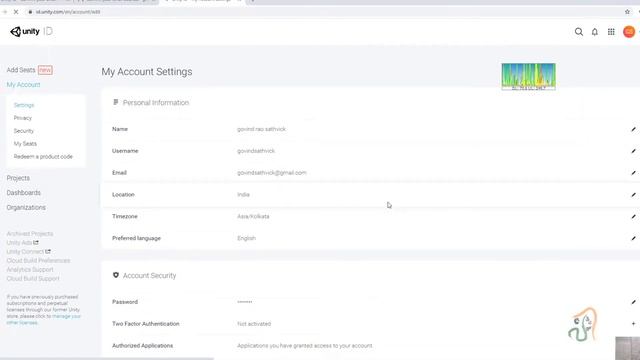Open the Security sub-item

pyautogui.click(x=23, y=131)
